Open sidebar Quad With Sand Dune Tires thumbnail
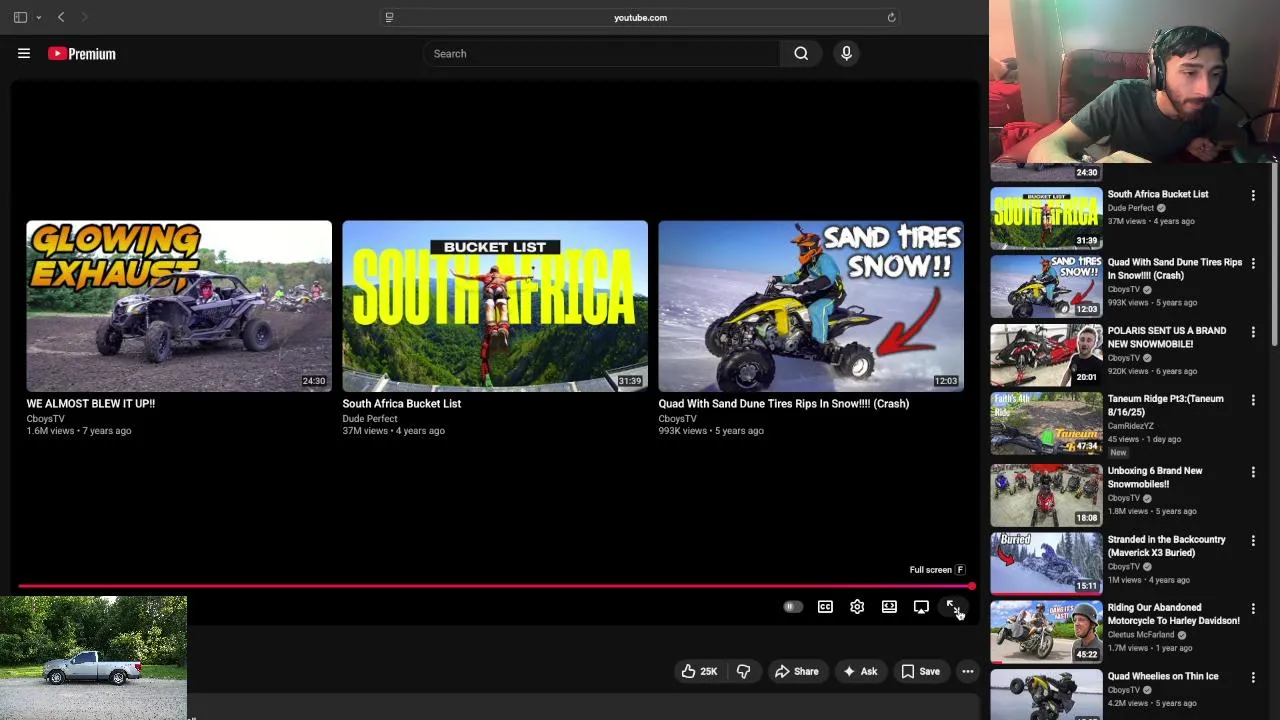The width and height of the screenshot is (1280, 720). click(x=1046, y=286)
